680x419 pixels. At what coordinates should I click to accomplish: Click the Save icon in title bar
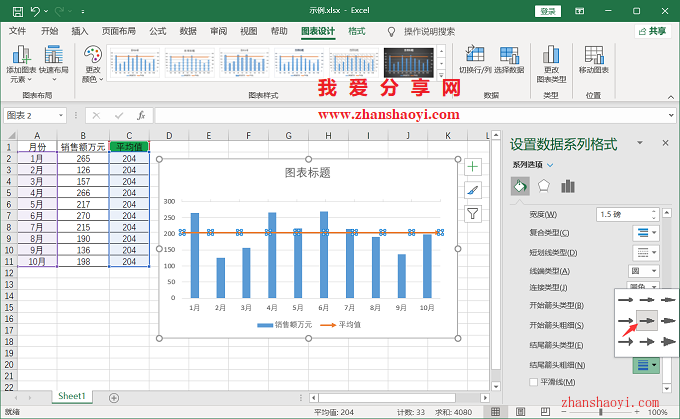coord(18,11)
